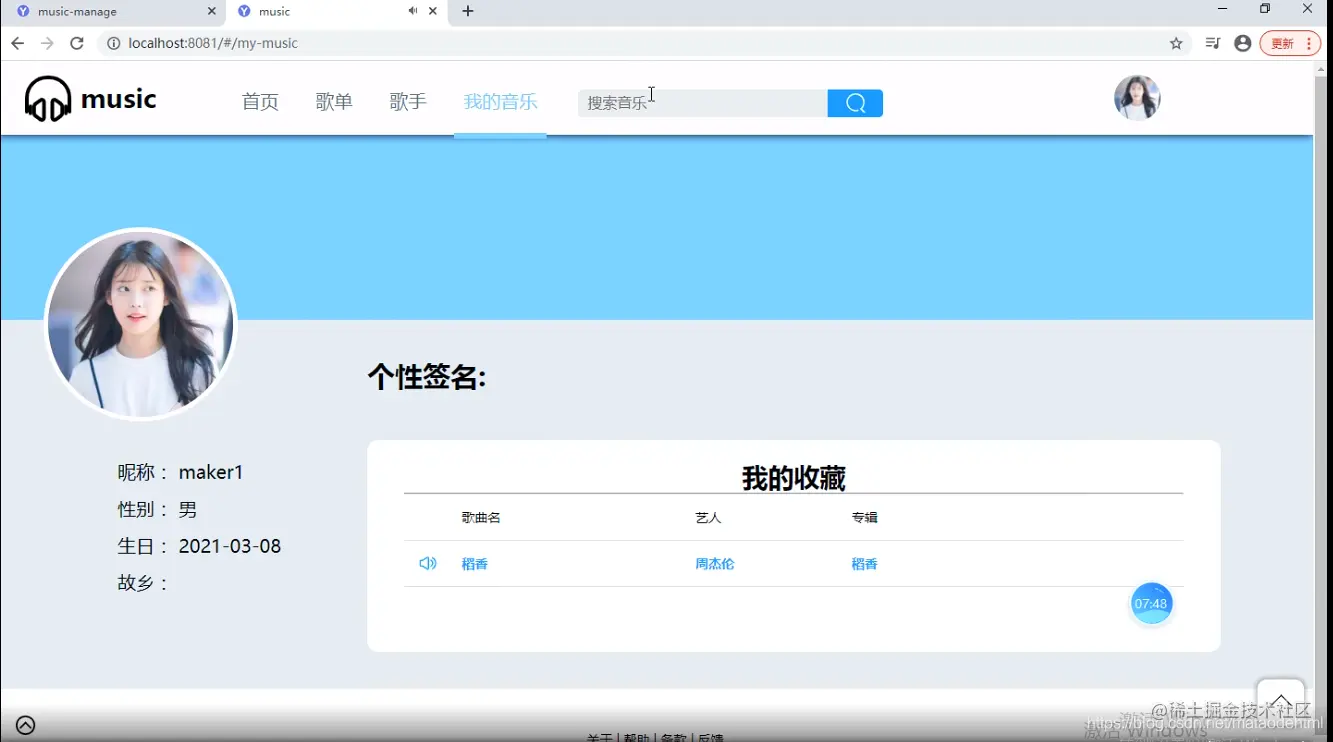Select the 首页 navigation item
The image size is (1333, 742).
[x=260, y=101]
